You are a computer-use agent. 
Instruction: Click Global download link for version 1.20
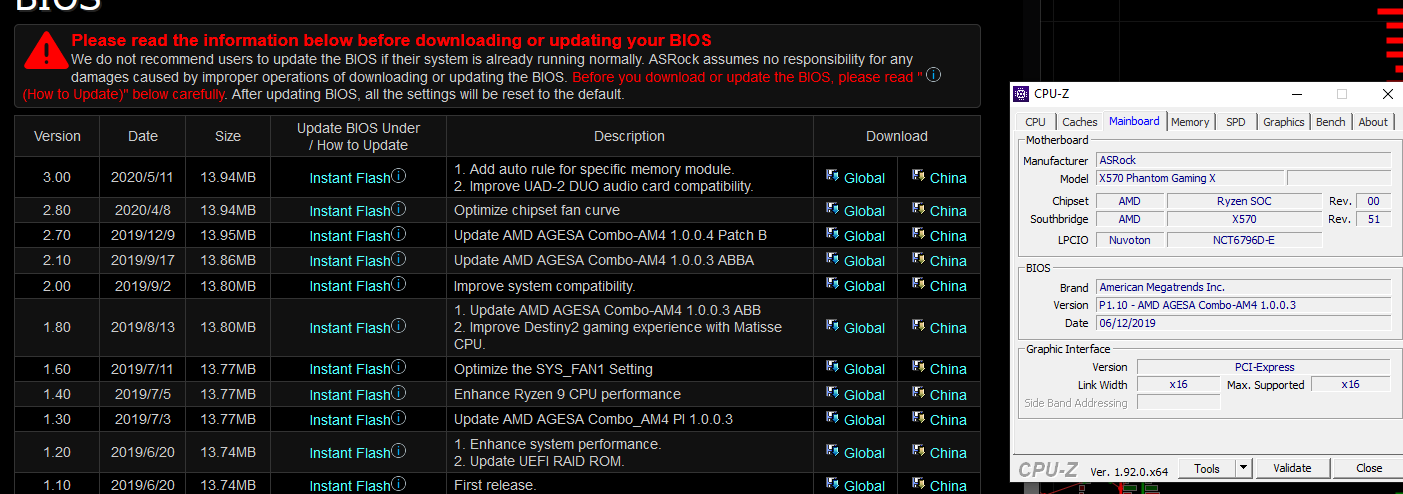point(864,453)
